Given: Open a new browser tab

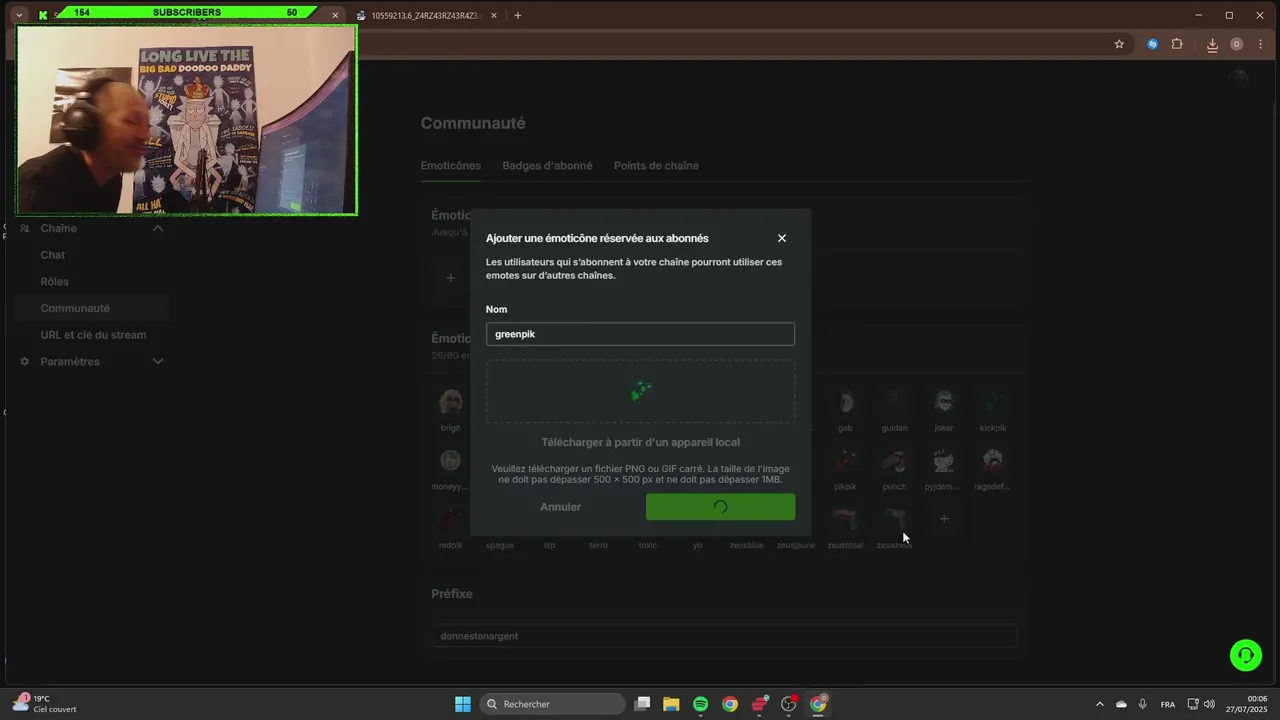Looking at the screenshot, I should click(517, 15).
